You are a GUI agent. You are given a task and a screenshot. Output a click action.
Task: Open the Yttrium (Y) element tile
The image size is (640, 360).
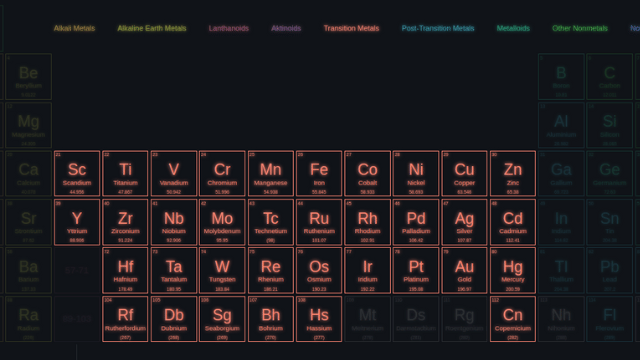(x=77, y=222)
